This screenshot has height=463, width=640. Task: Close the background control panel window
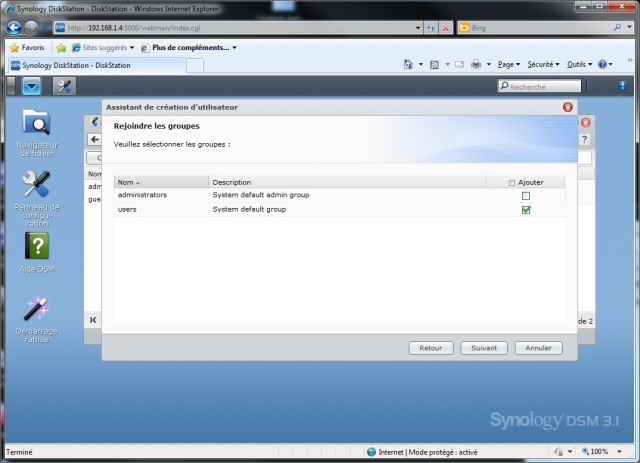click(585, 122)
